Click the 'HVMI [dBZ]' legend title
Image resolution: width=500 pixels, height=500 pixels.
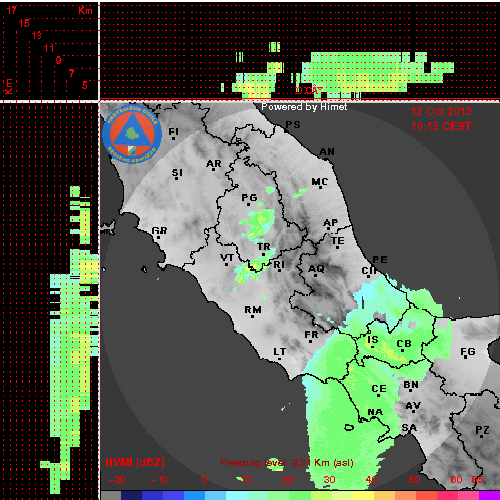pos(135,462)
